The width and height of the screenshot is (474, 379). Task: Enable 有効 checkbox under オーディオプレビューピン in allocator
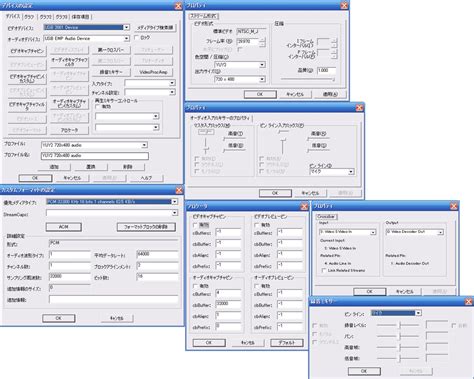click(x=257, y=286)
